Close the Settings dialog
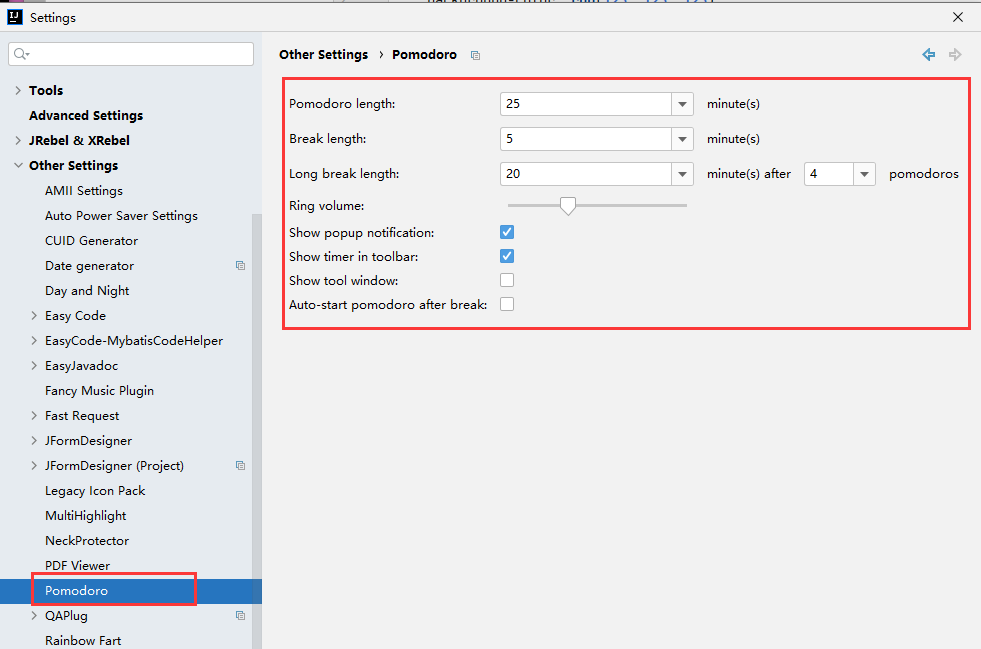 point(958,17)
